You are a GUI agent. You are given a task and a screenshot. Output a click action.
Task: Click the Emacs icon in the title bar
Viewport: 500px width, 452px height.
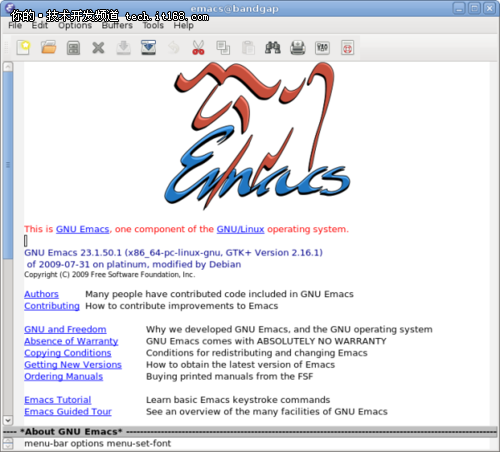pos(10,8)
